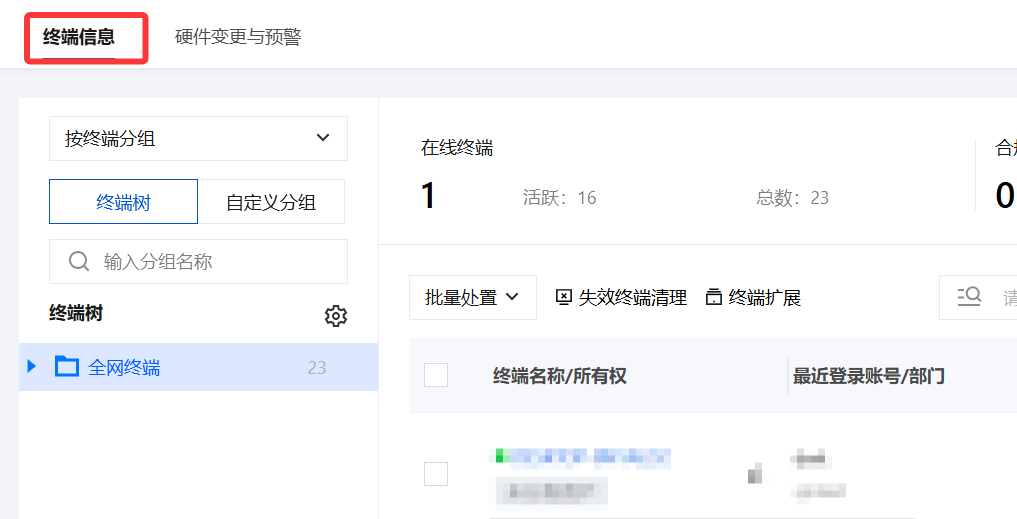1017x519 pixels.
Task: Click 终端扩展 button
Action: (753, 297)
